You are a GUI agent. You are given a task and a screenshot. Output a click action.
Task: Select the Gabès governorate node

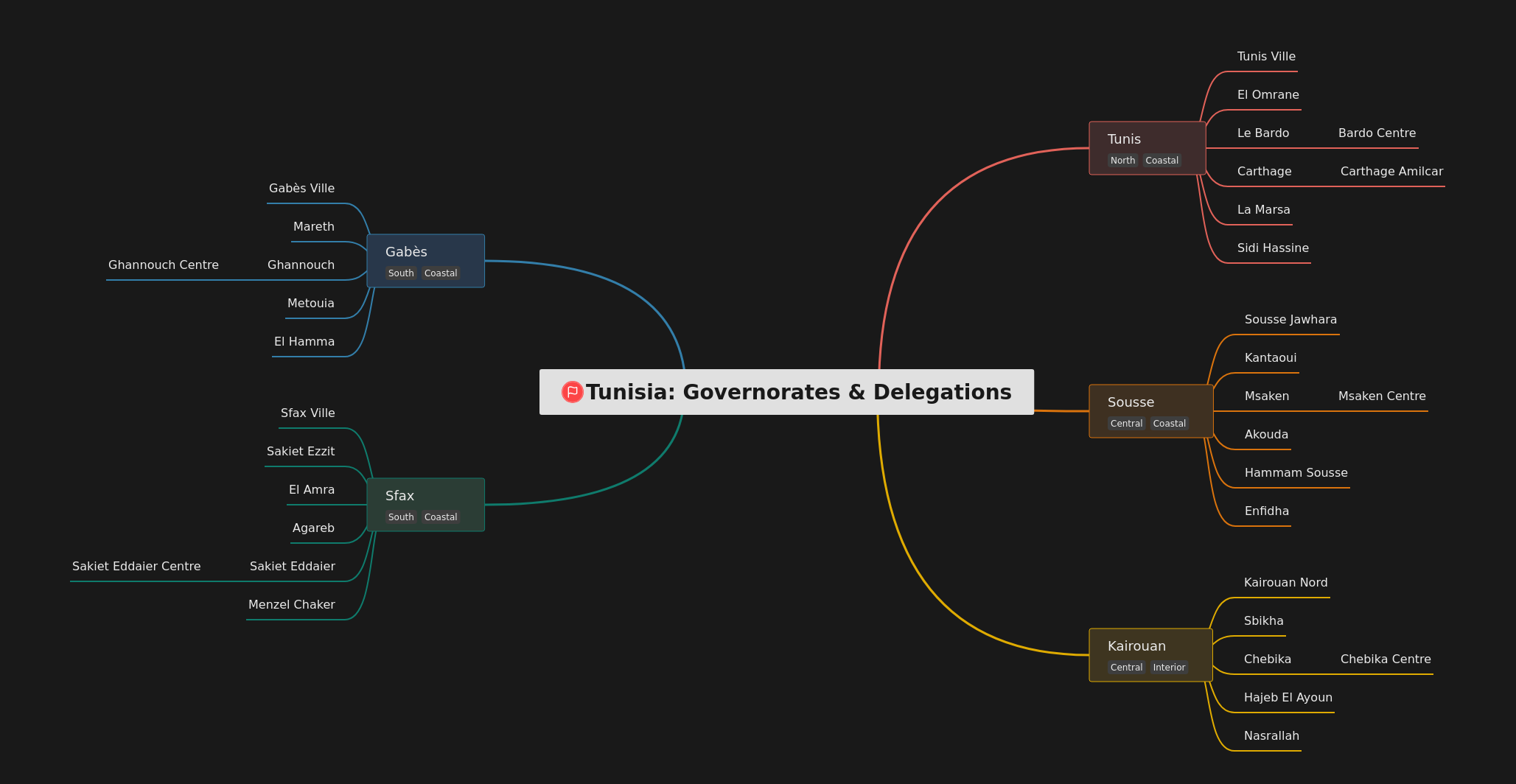(x=425, y=261)
